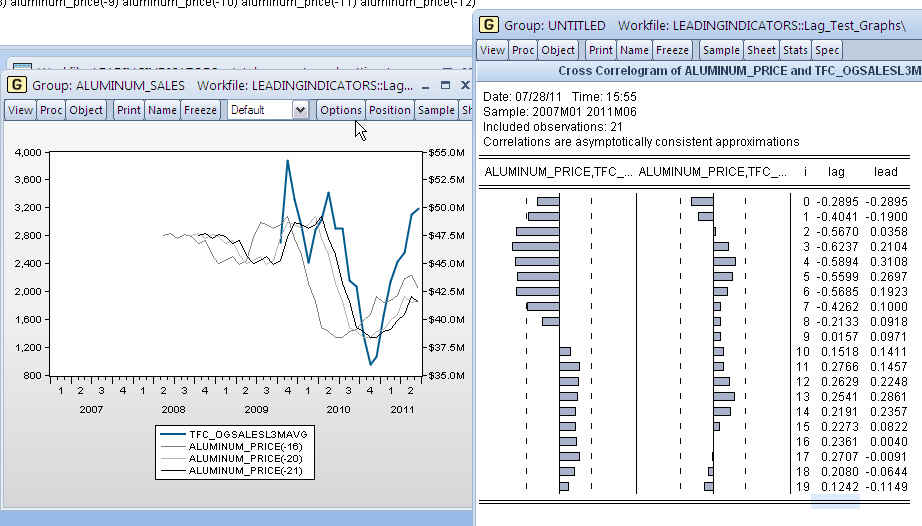922x526 pixels.
Task: Maximize the ALUMINUM_SALES group window
Action: click(x=446, y=85)
